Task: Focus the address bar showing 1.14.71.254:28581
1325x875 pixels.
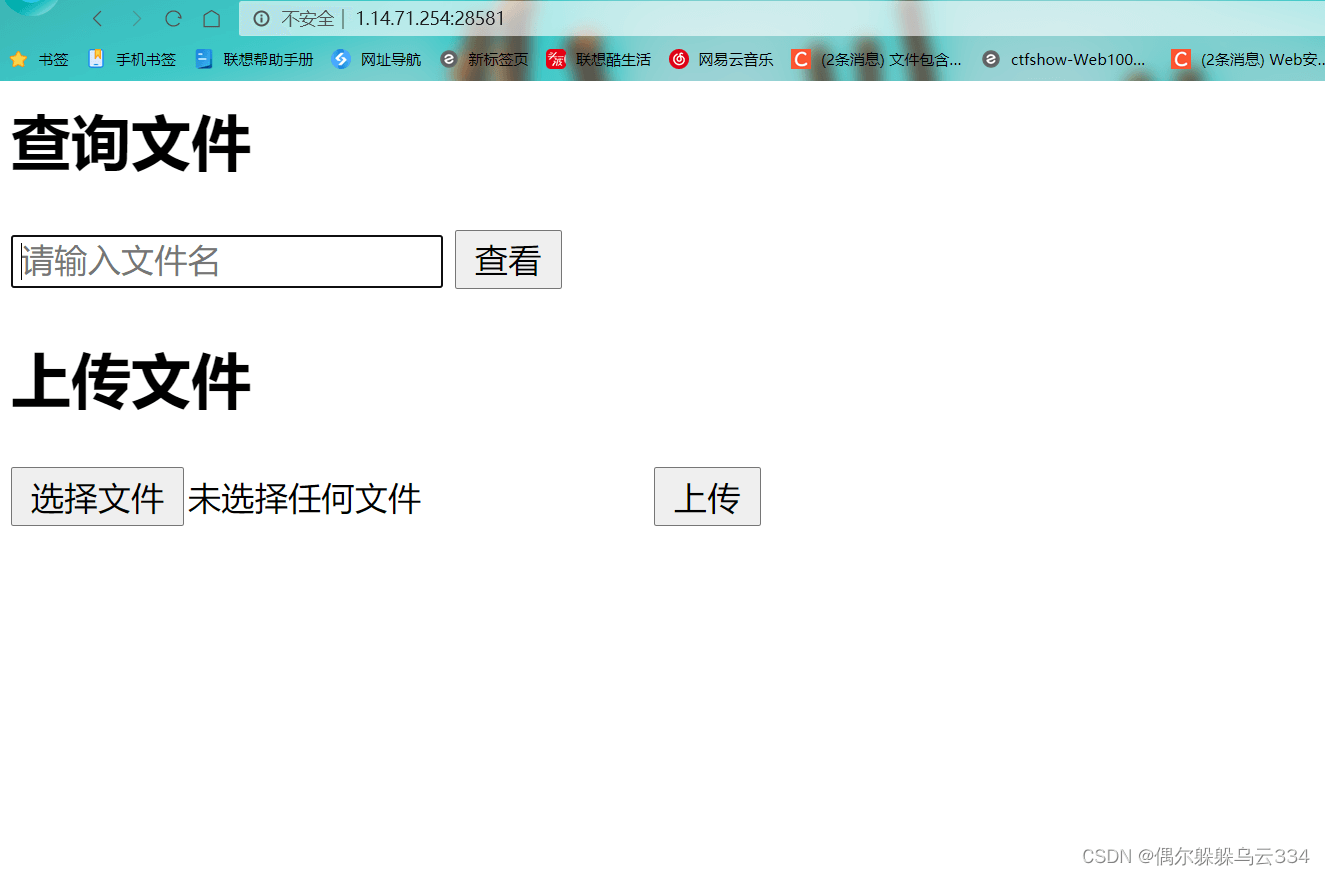Action: pyautogui.click(x=782, y=19)
